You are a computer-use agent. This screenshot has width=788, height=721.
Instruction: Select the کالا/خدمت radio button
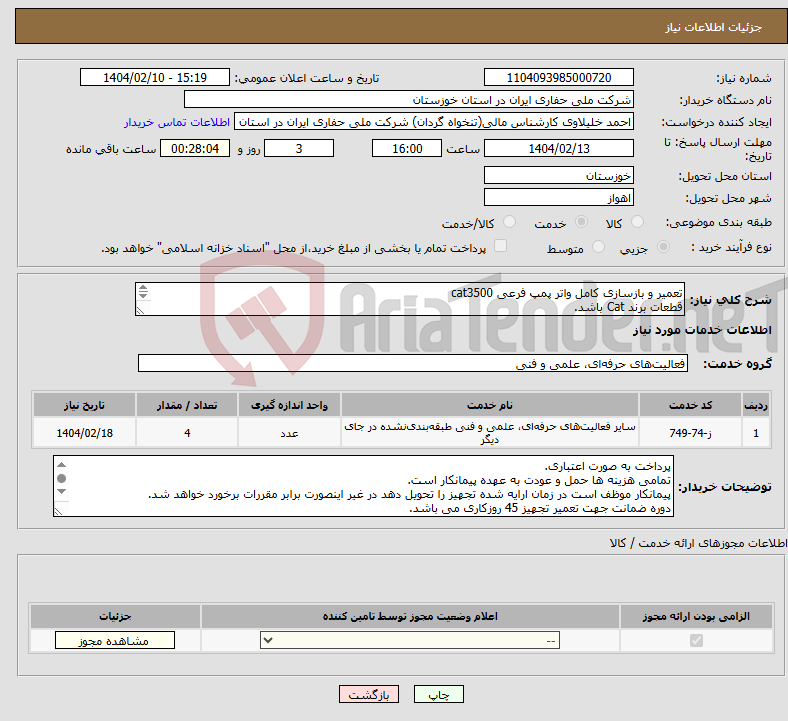[509, 222]
